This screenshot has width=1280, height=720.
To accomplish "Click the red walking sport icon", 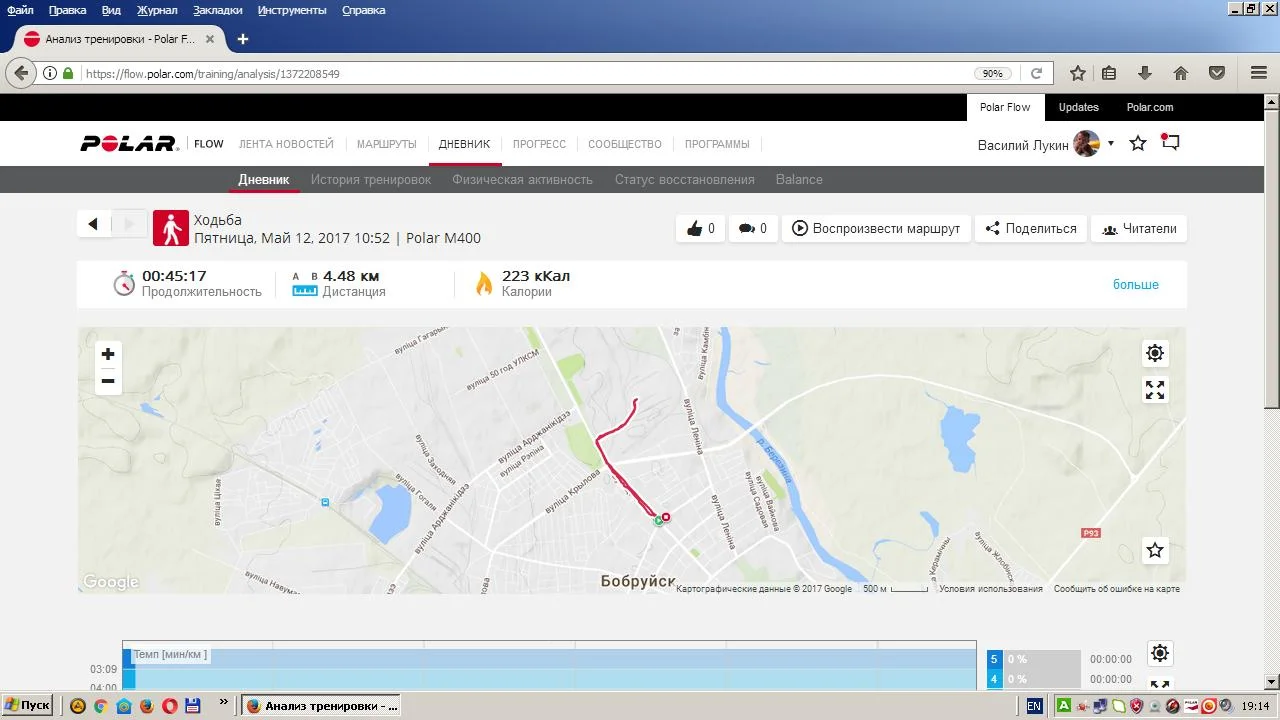I will [x=171, y=228].
